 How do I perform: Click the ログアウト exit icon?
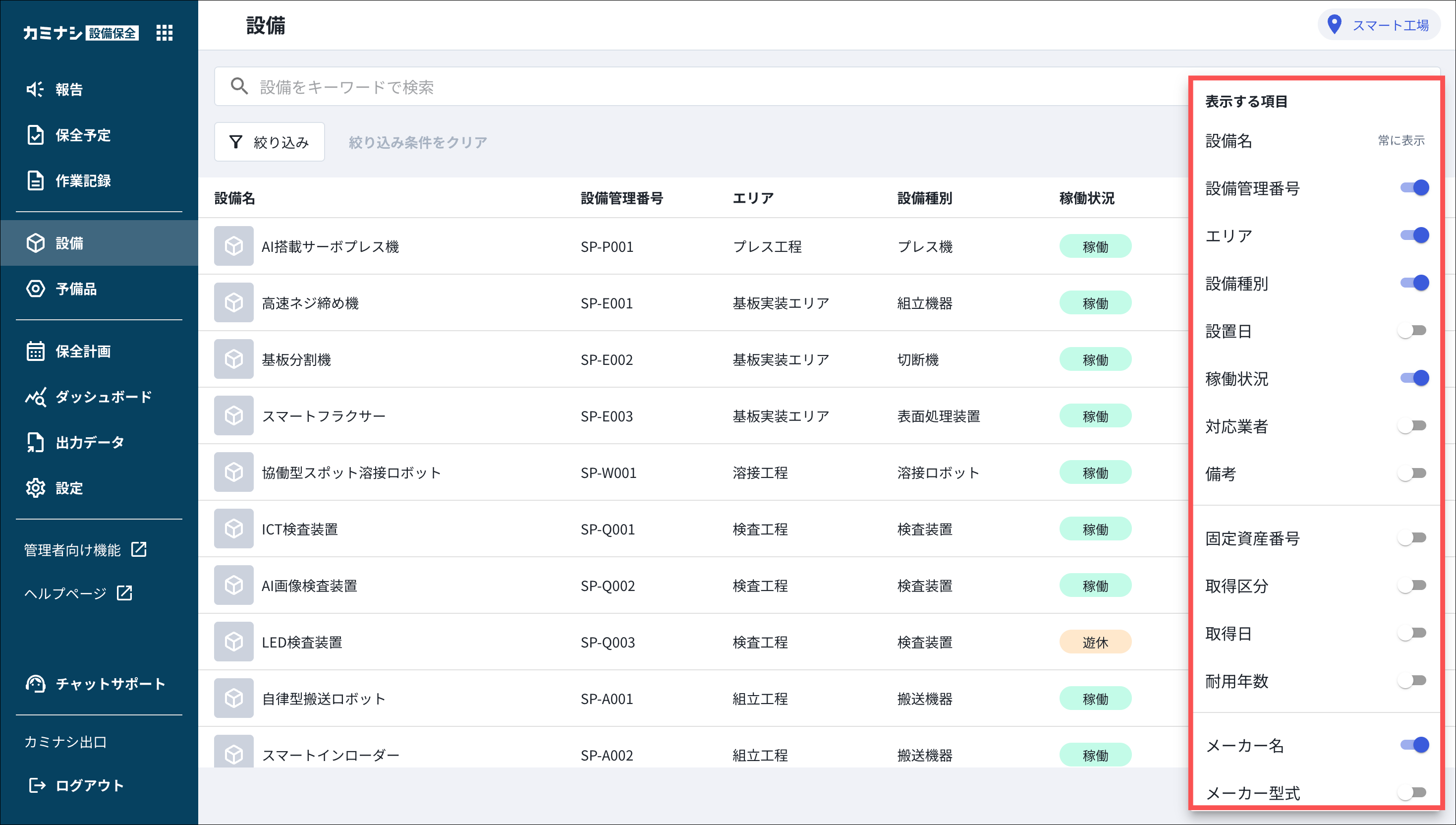coord(37,785)
